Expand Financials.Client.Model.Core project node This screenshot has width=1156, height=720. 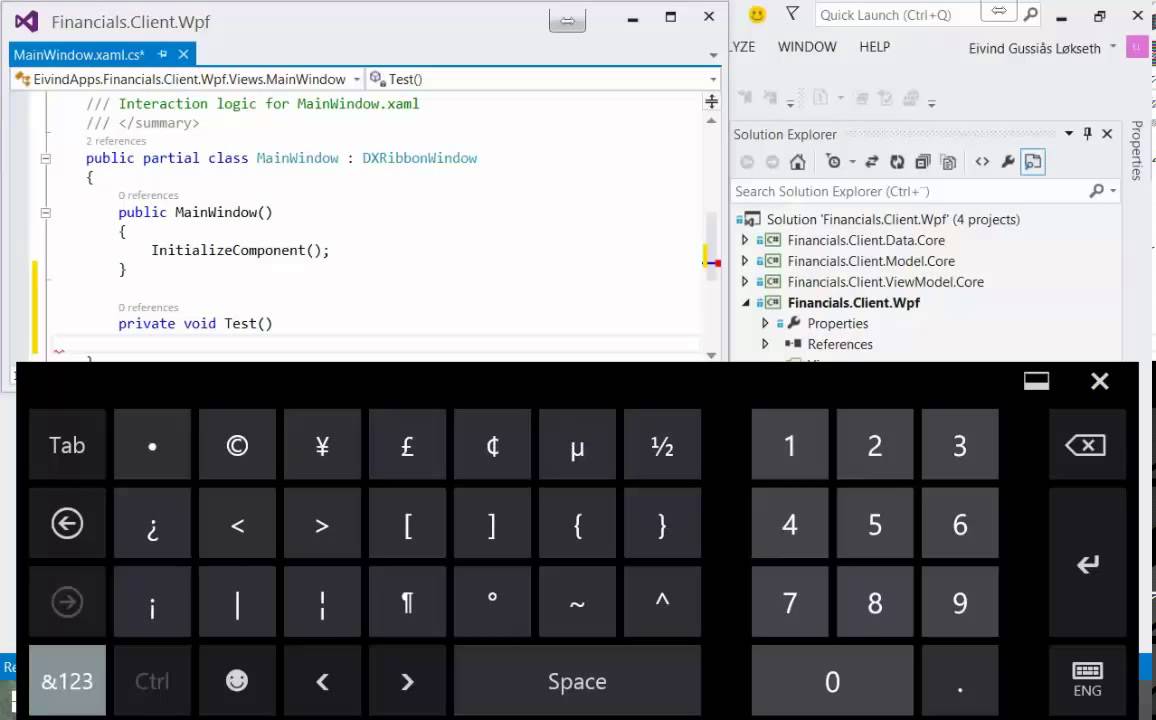[745, 261]
